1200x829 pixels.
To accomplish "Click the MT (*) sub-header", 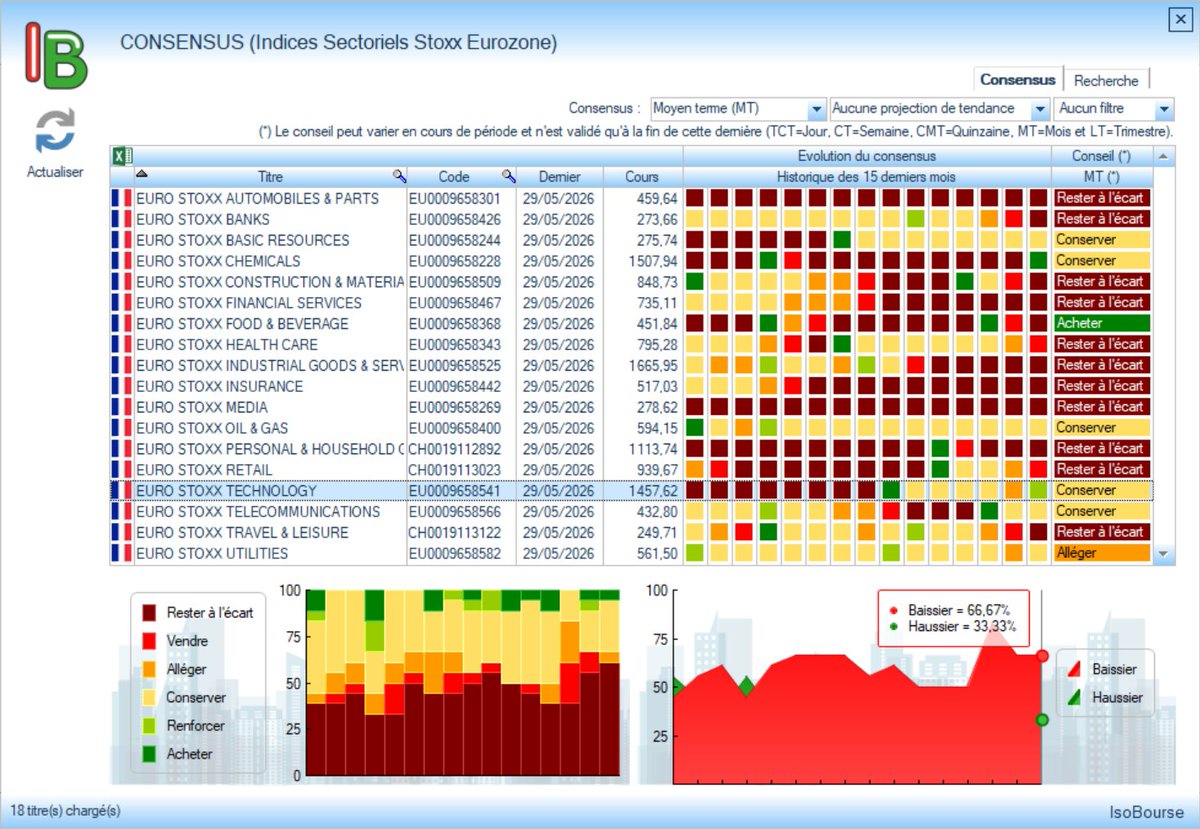I will 1101,177.
